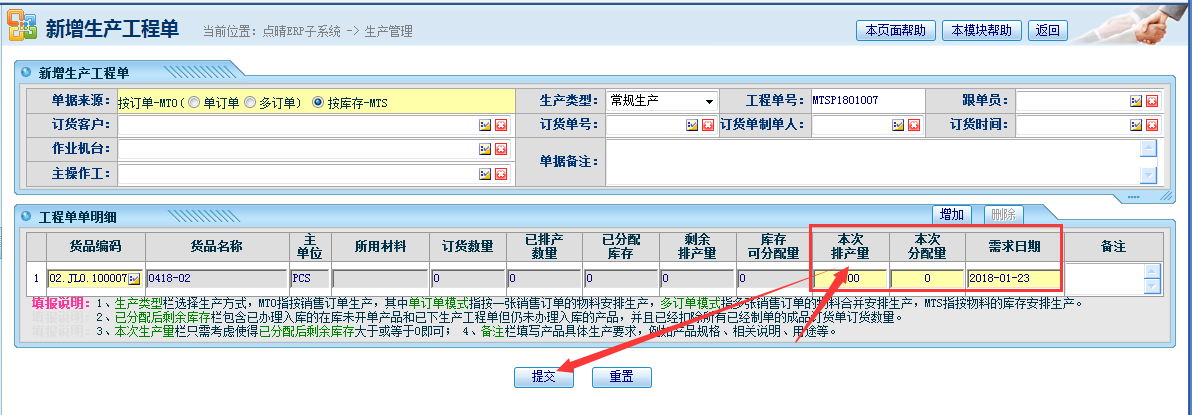Expand the 生产类型 dropdown
Viewport: 1192px width, 415px height.
[709, 101]
